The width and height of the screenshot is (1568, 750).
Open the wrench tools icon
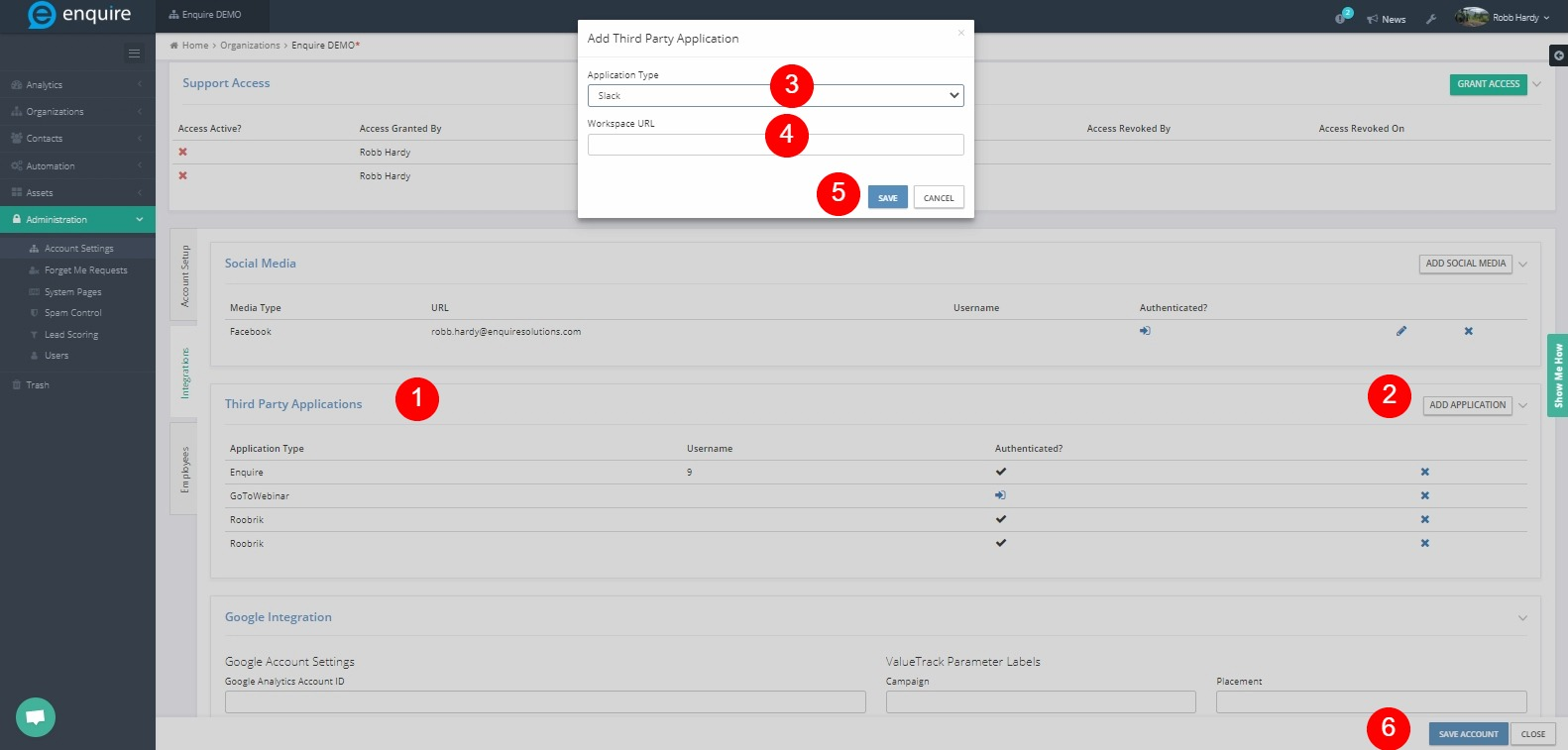[1431, 19]
